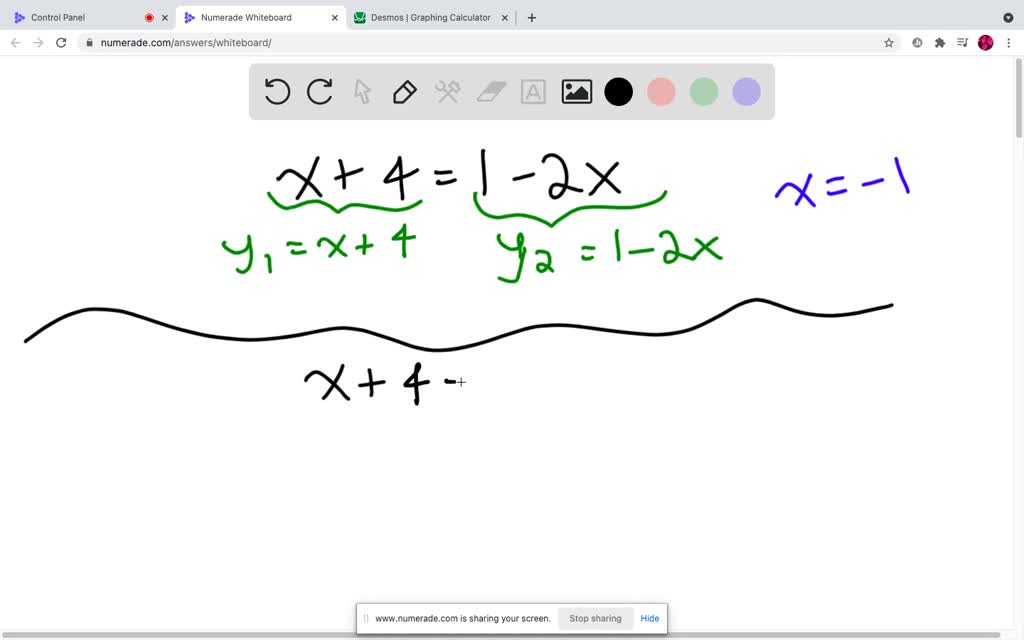Select the Text tool
This screenshot has width=1024, height=640.
(x=532, y=91)
